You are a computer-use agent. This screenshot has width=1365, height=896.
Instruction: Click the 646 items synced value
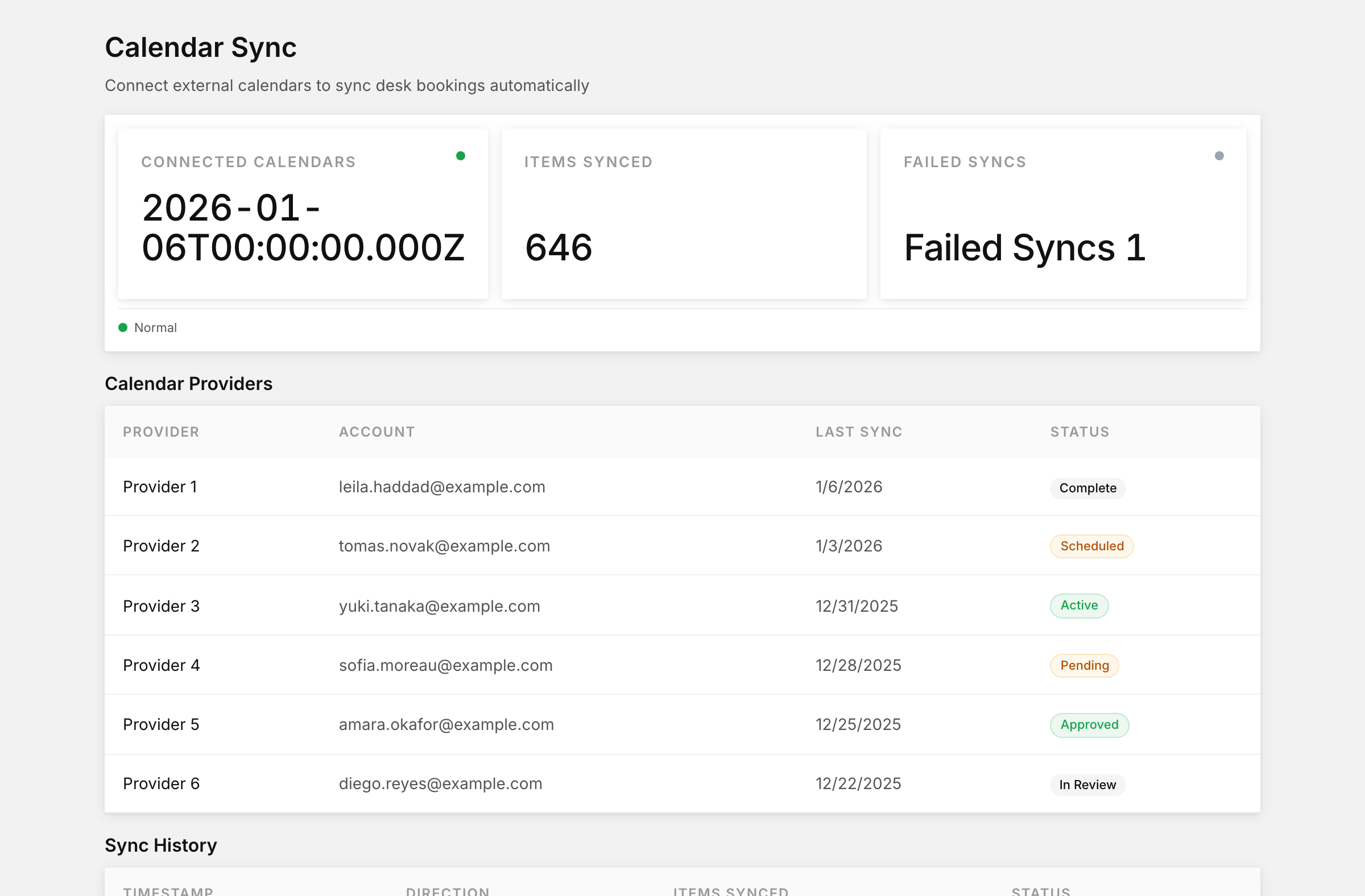pos(559,248)
